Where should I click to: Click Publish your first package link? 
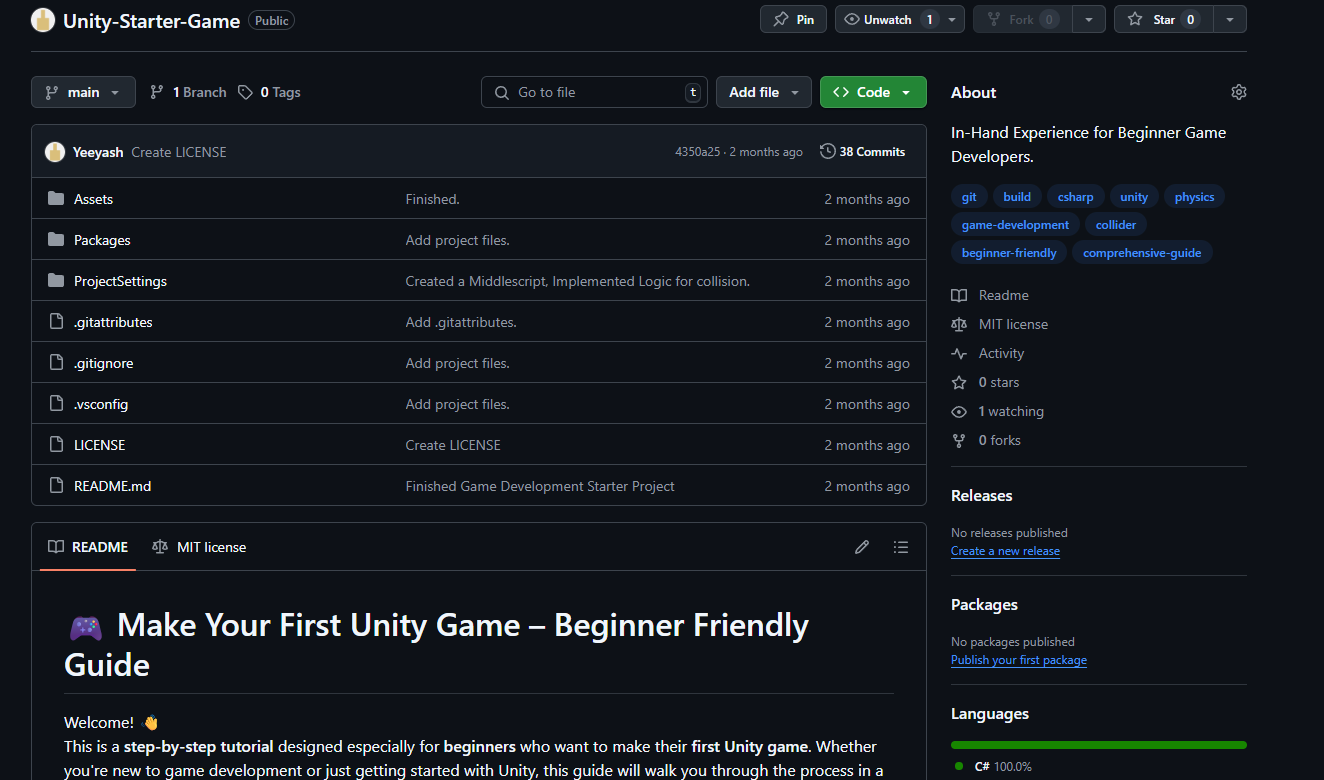point(1018,660)
